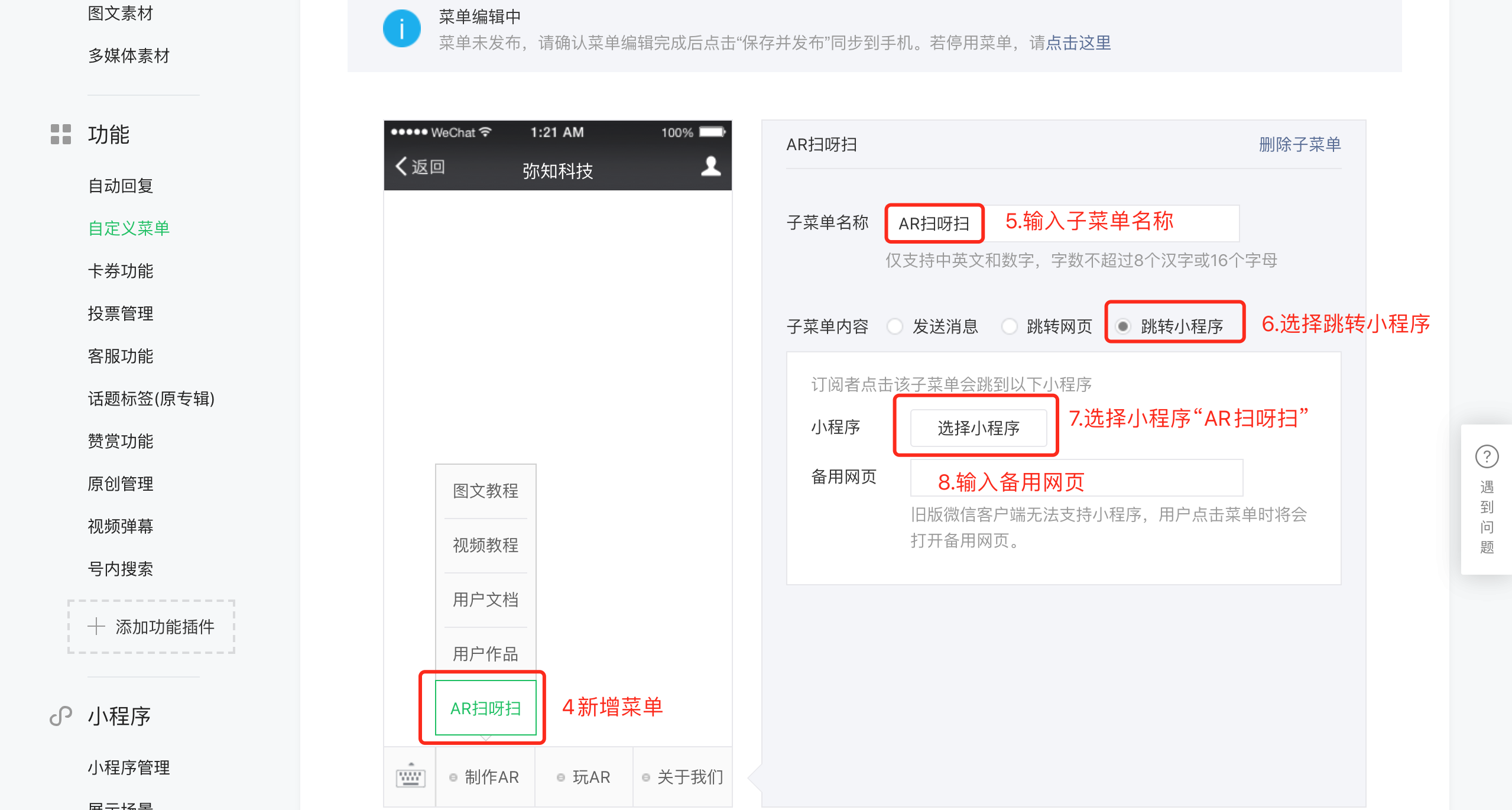The image size is (1512, 810).
Task: Click the plus icon for 添加功能插件
Action: coord(96,626)
